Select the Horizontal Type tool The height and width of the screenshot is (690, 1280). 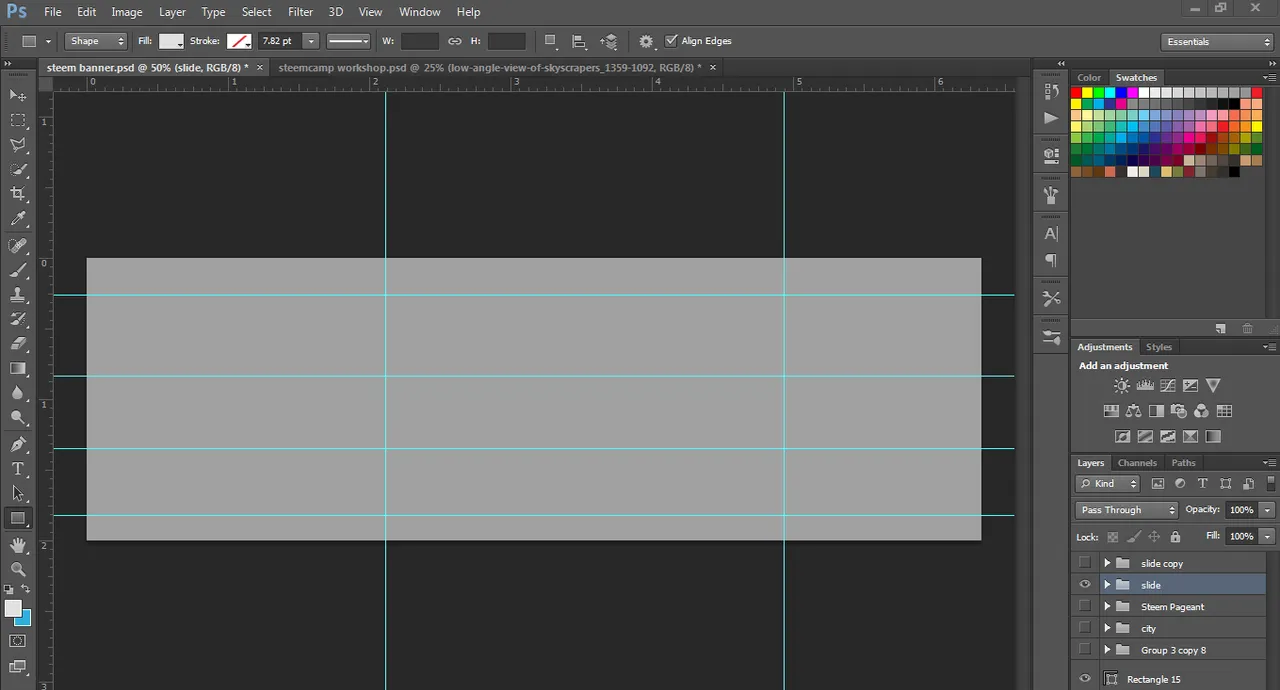(18, 469)
